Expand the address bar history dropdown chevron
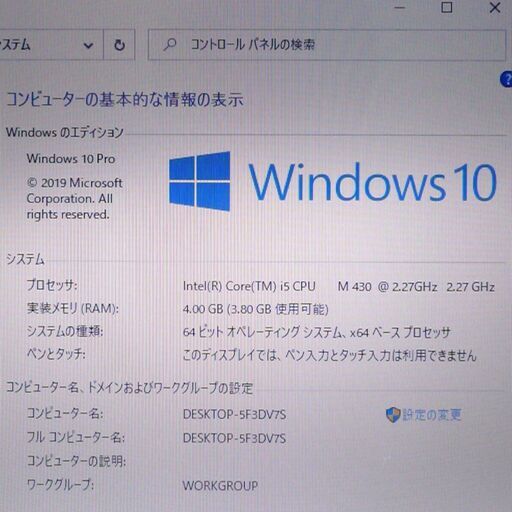The height and width of the screenshot is (512, 512). [88, 45]
